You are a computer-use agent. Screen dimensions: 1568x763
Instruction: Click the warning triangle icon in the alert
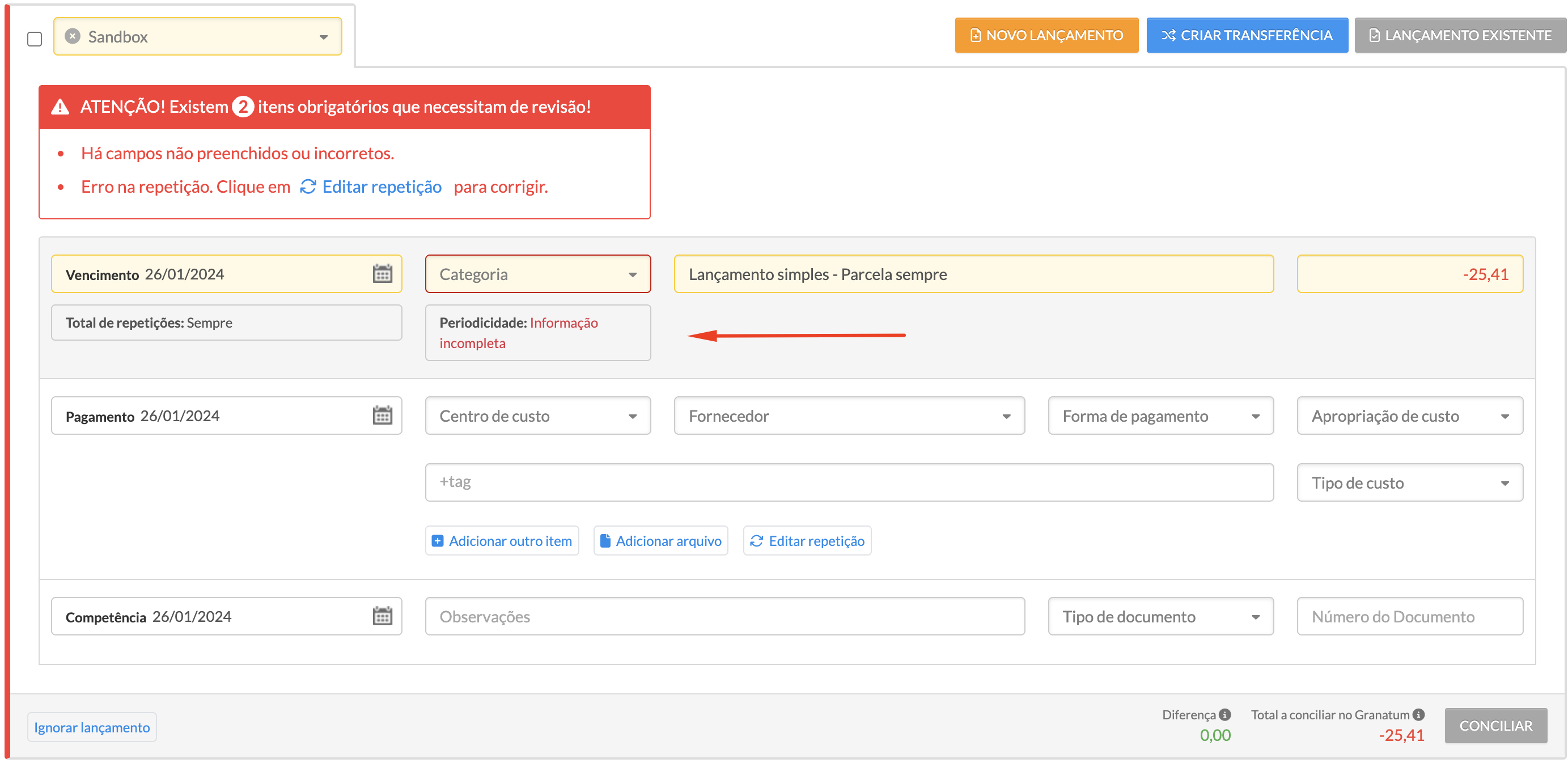pyautogui.click(x=60, y=107)
